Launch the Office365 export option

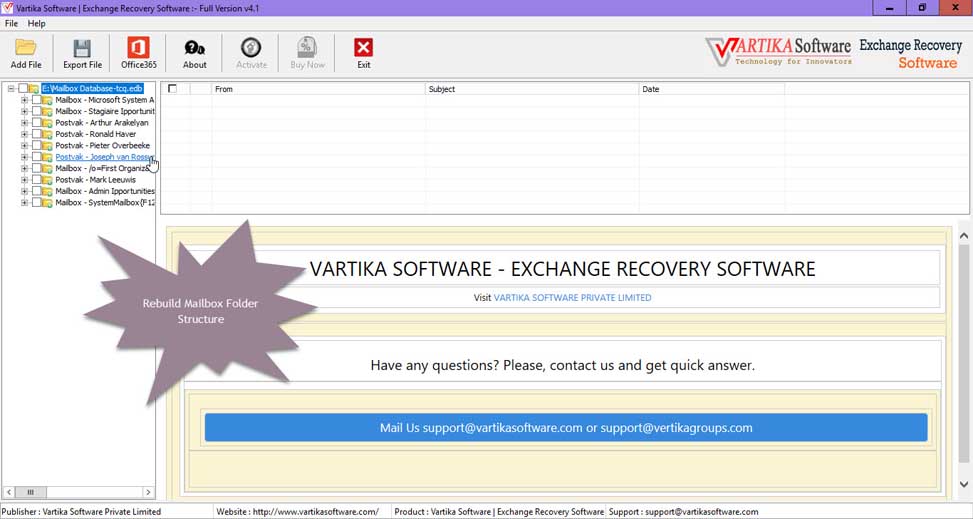pyautogui.click(x=138, y=53)
